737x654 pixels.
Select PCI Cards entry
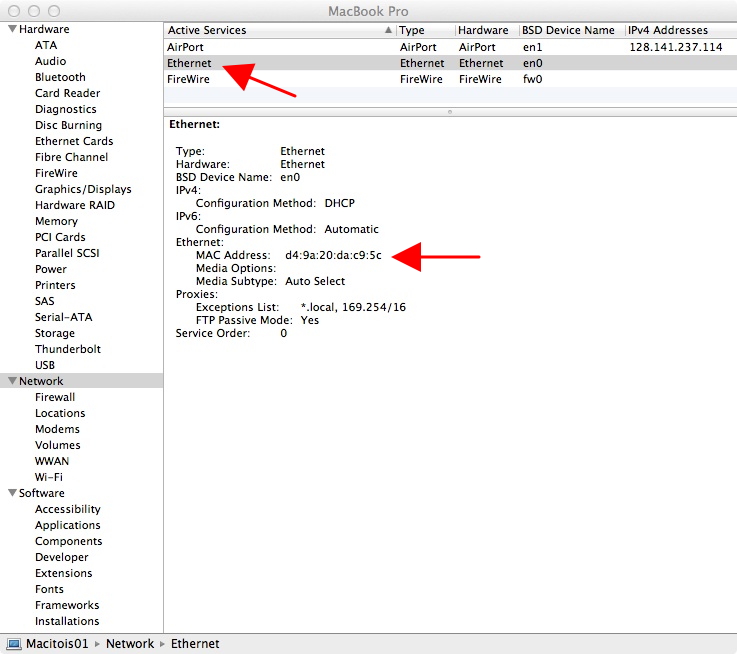60,237
